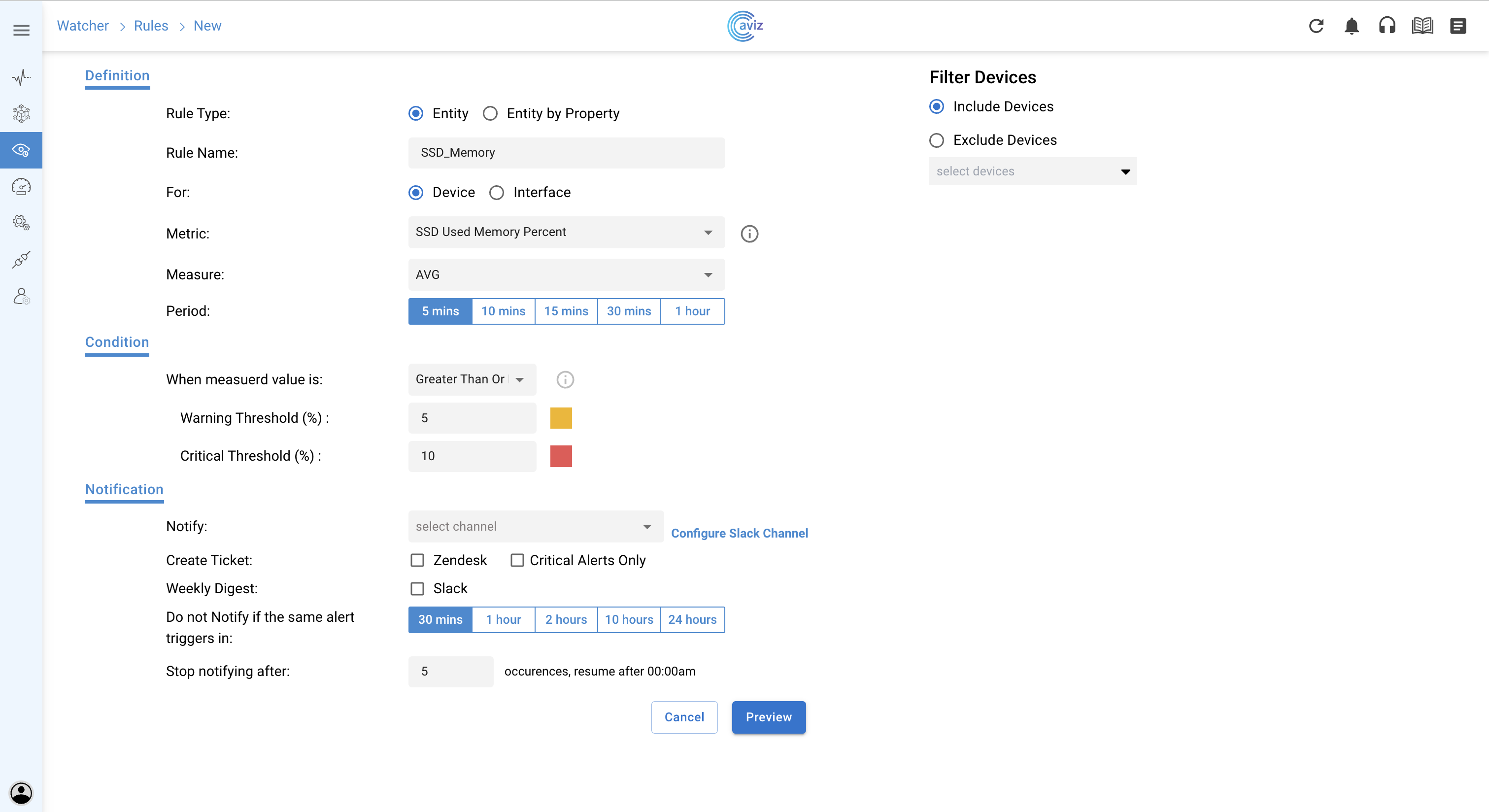Click the notifications bell icon
This screenshot has height=812, width=1489.
click(1352, 26)
